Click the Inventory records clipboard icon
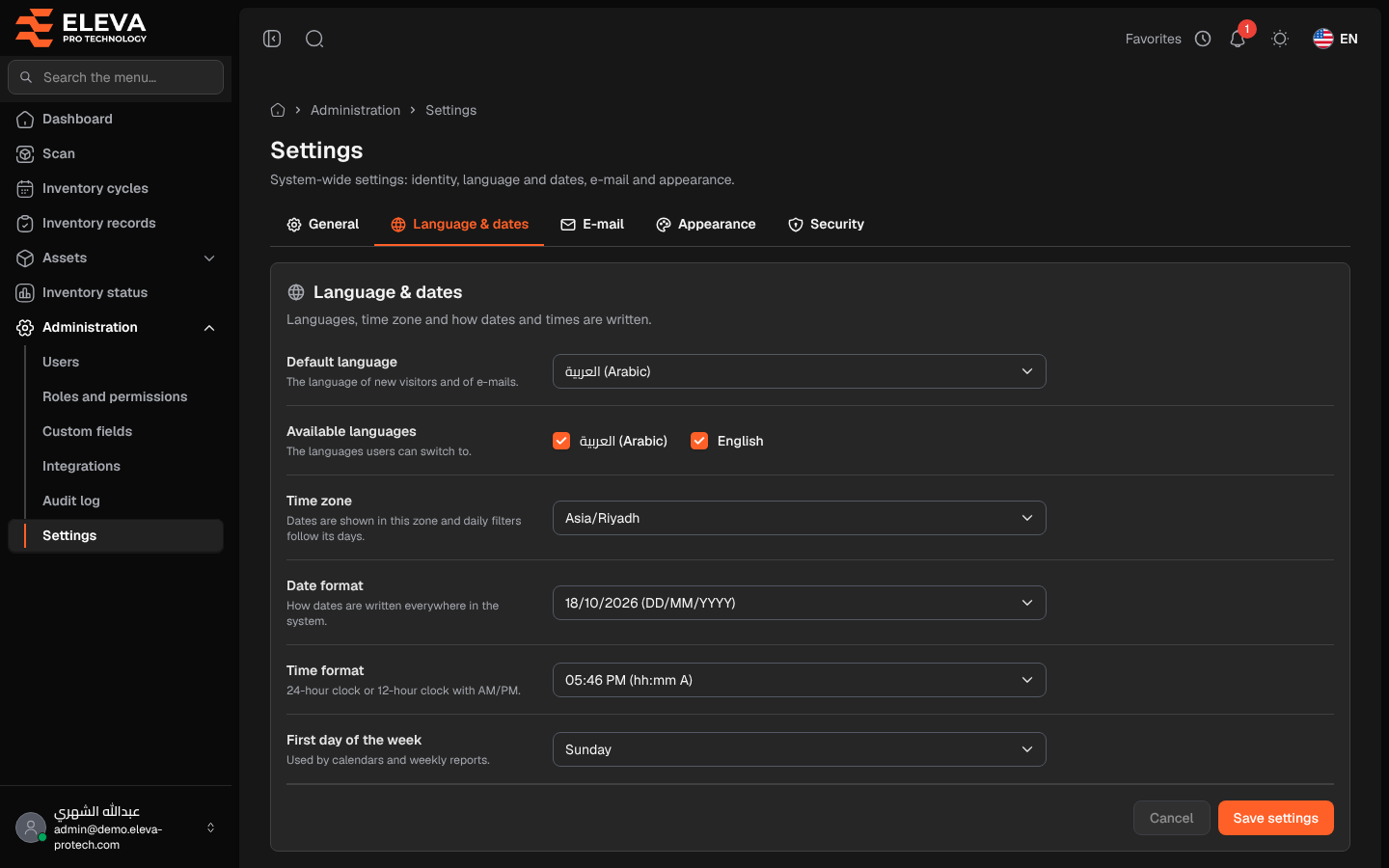Image resolution: width=1389 pixels, height=868 pixels. point(25,223)
